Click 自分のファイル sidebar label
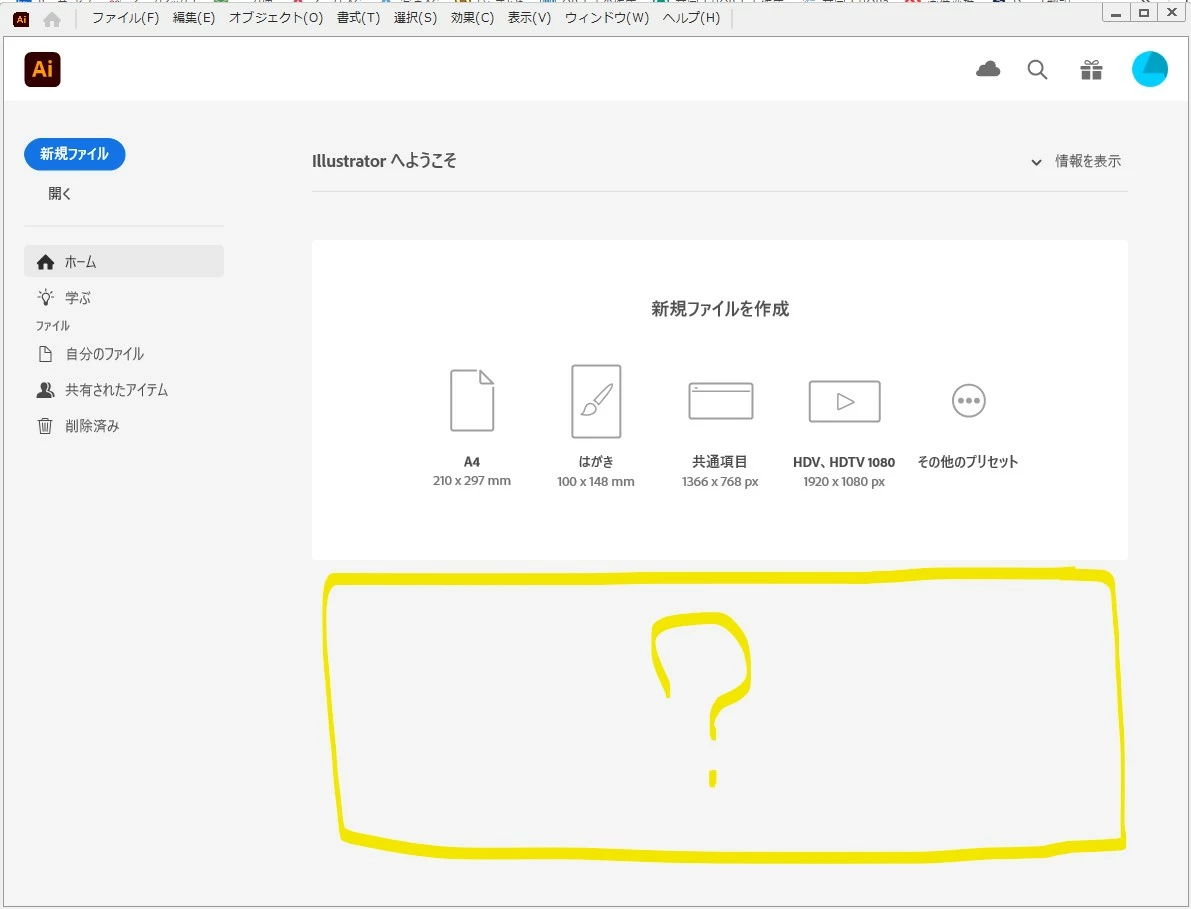 [x=105, y=354]
